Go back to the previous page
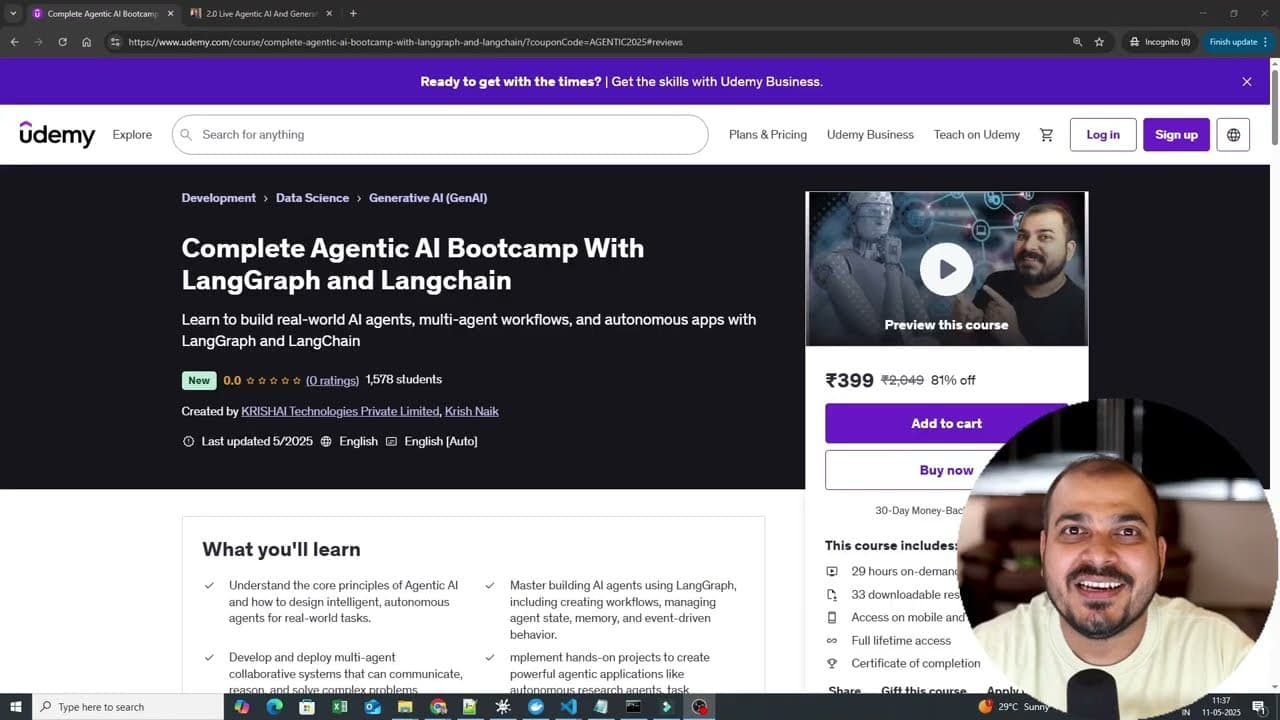Viewport: 1280px width, 720px height. [14, 42]
